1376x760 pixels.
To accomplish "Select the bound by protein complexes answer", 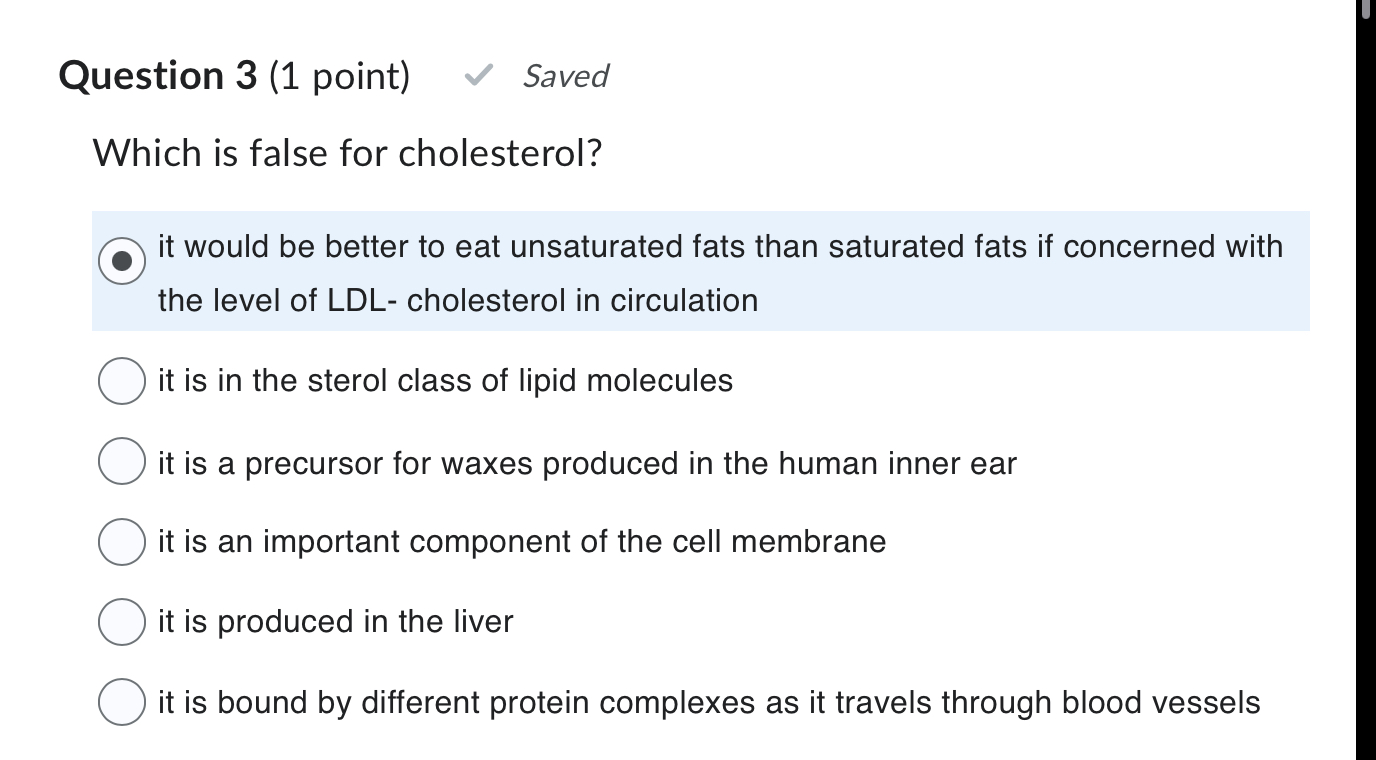I will pos(121,701).
